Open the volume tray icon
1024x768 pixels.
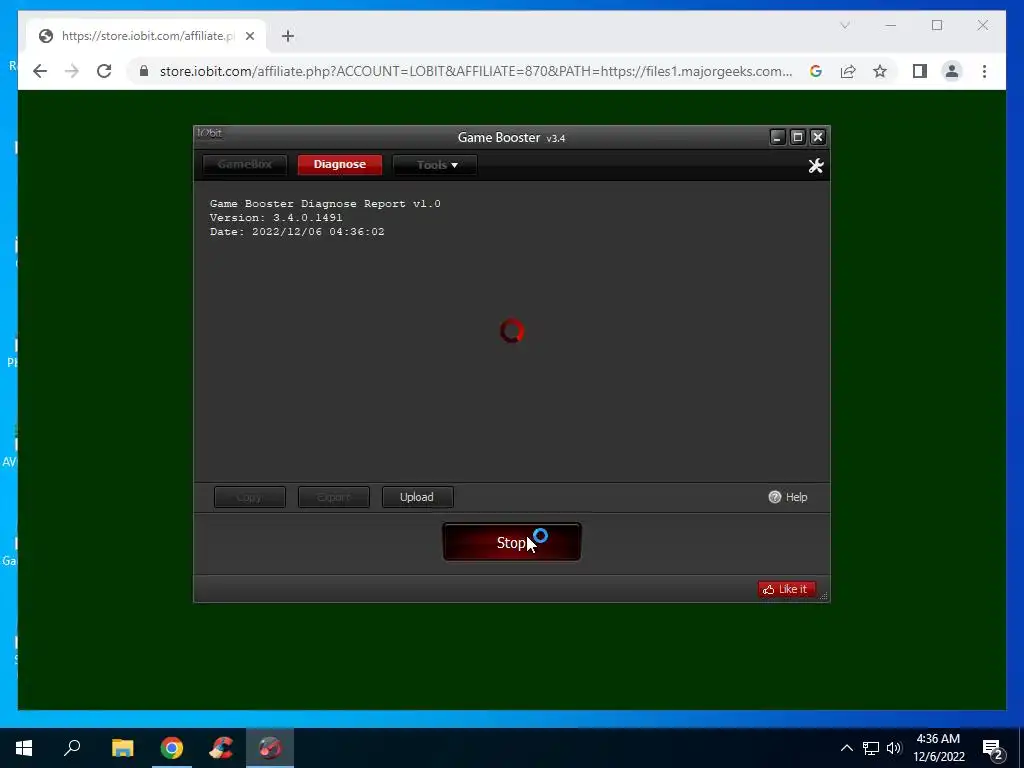pyautogui.click(x=894, y=748)
